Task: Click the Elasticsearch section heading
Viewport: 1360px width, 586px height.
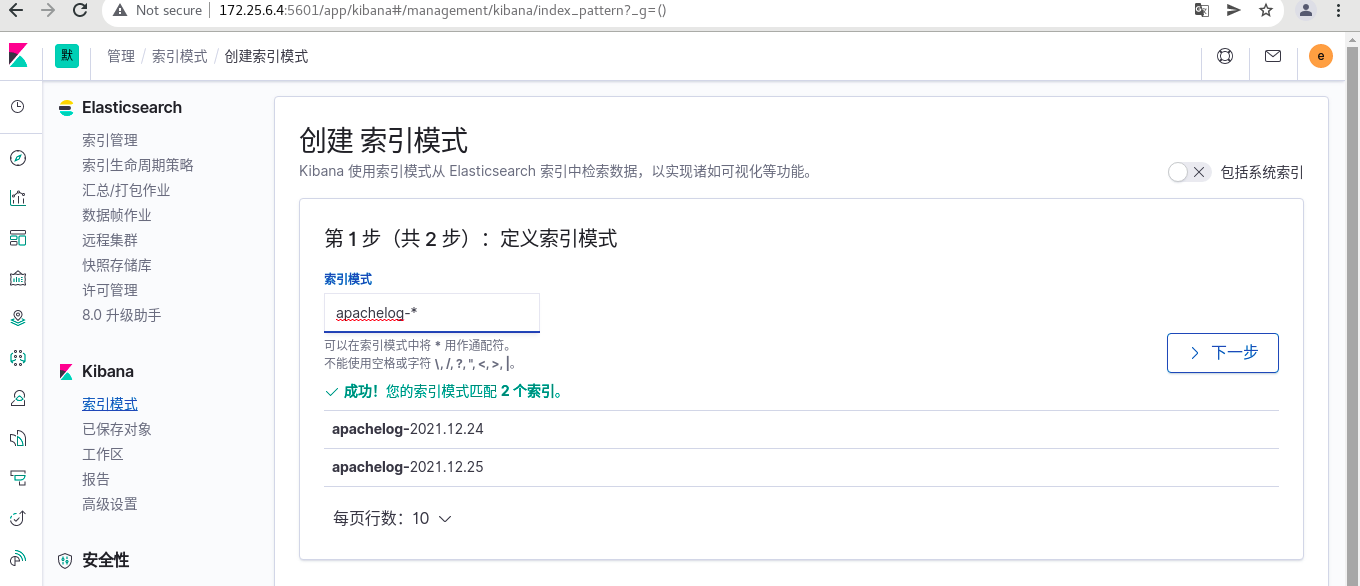Action: (132, 107)
